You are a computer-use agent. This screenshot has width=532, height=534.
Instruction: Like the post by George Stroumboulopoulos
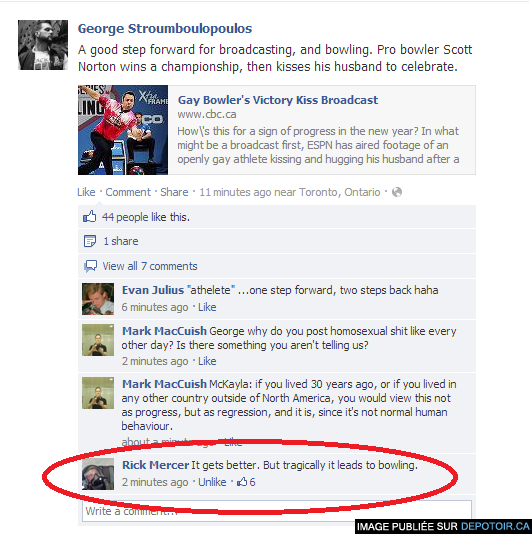(86, 192)
